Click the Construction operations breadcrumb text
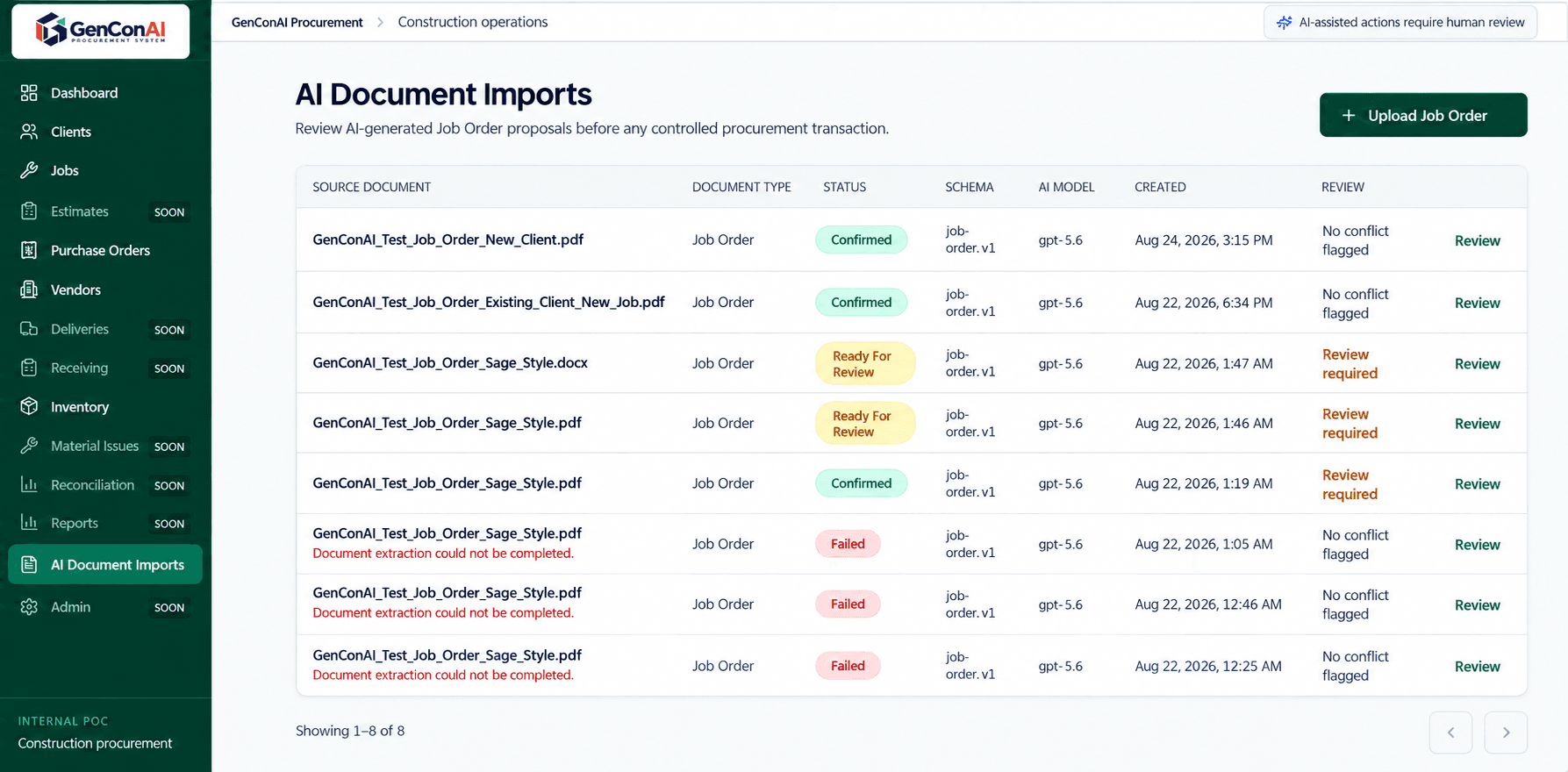The height and width of the screenshot is (772, 1568). pyautogui.click(x=473, y=22)
